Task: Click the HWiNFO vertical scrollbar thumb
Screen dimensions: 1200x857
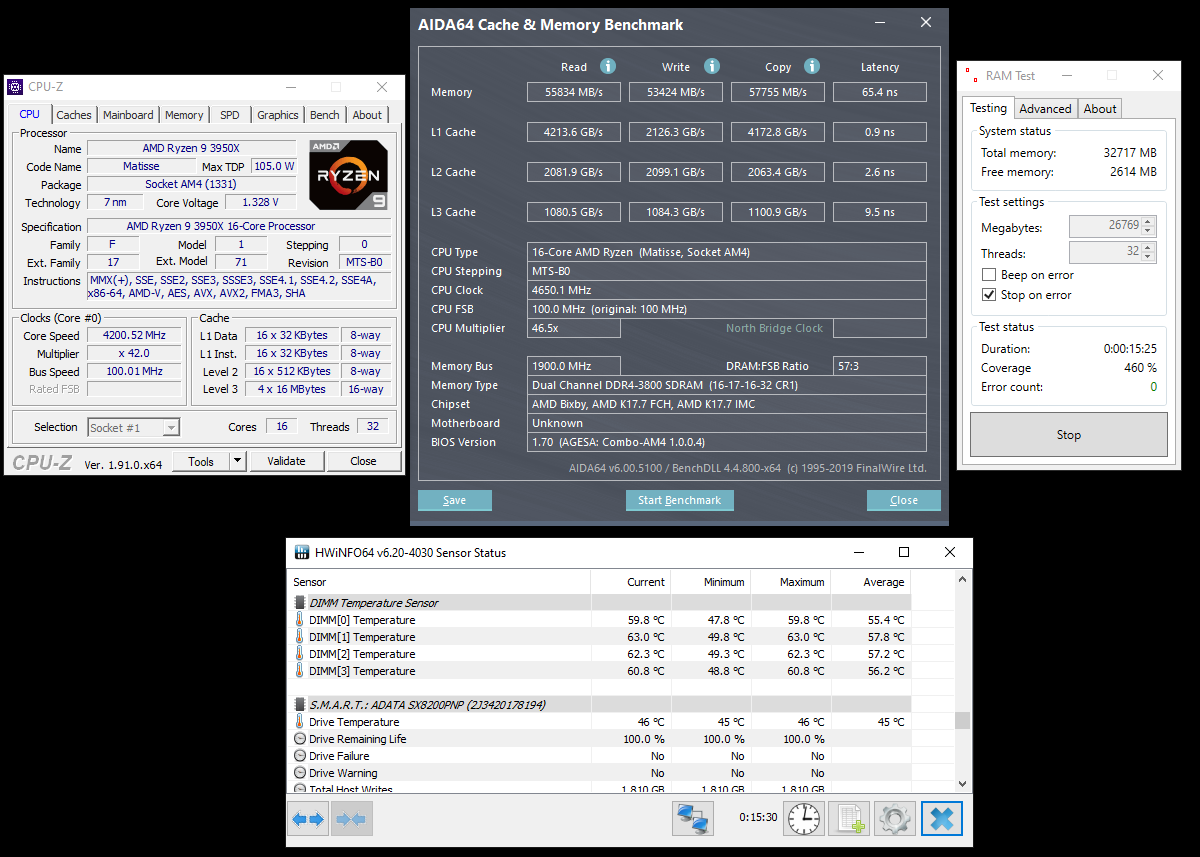Action: 963,720
